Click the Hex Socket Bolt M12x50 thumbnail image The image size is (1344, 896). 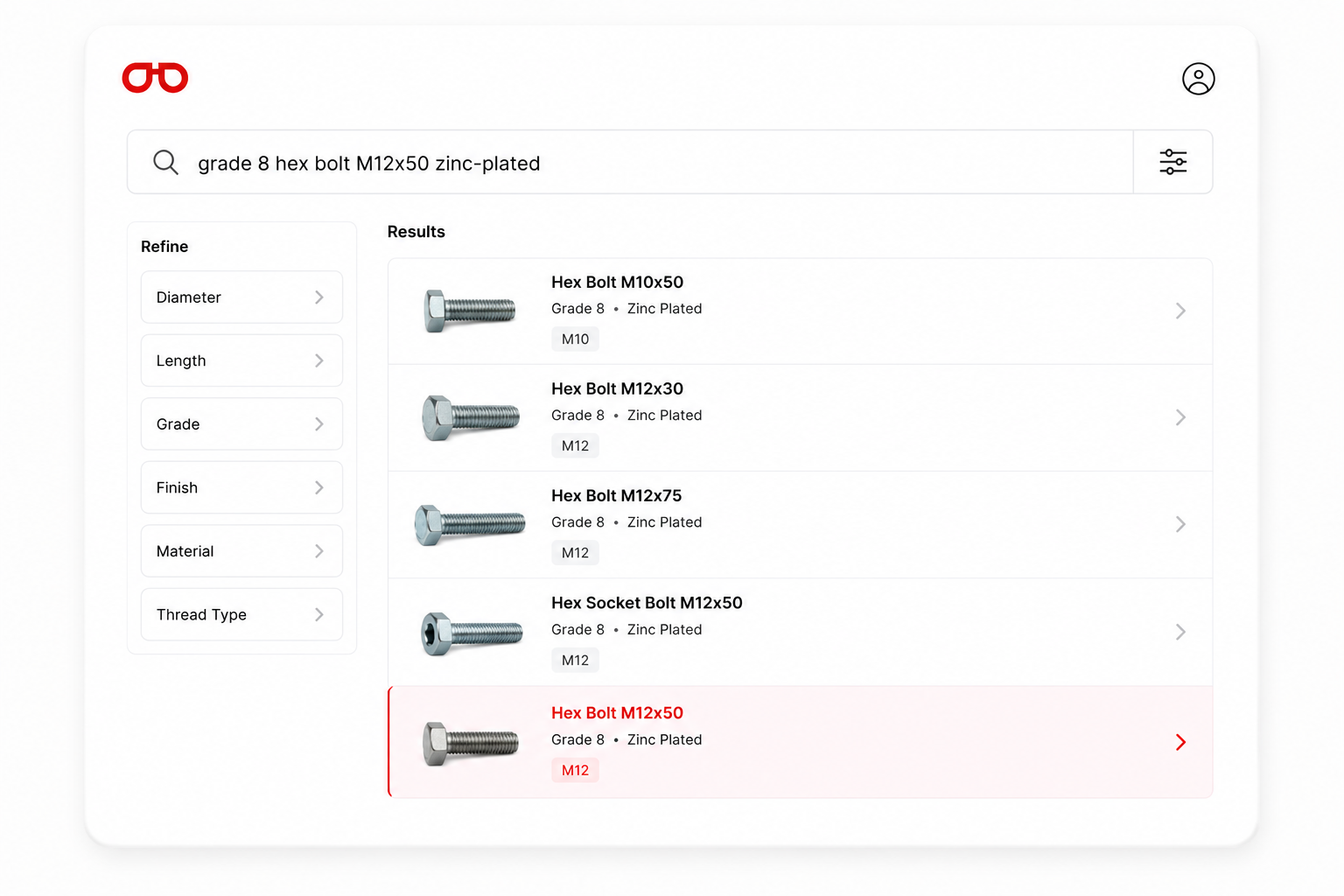pos(472,633)
